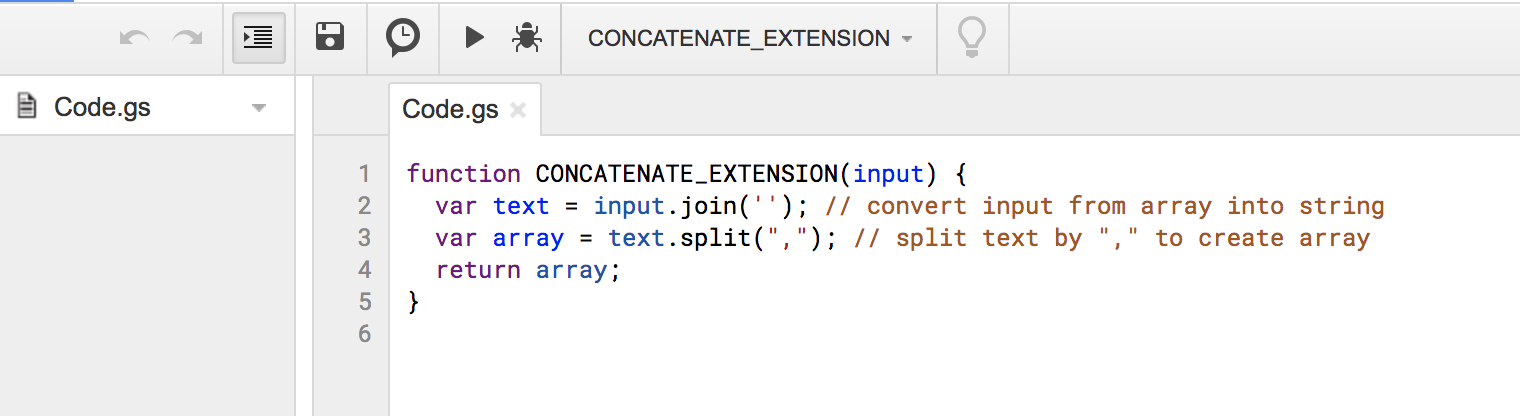Select Code.gs in the file sidebar
This screenshot has height=416, width=1520.
tap(102, 107)
